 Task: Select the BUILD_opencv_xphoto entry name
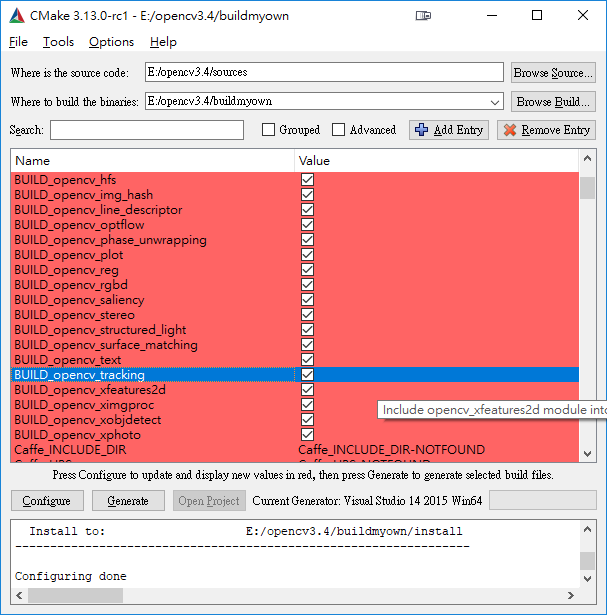(78, 435)
